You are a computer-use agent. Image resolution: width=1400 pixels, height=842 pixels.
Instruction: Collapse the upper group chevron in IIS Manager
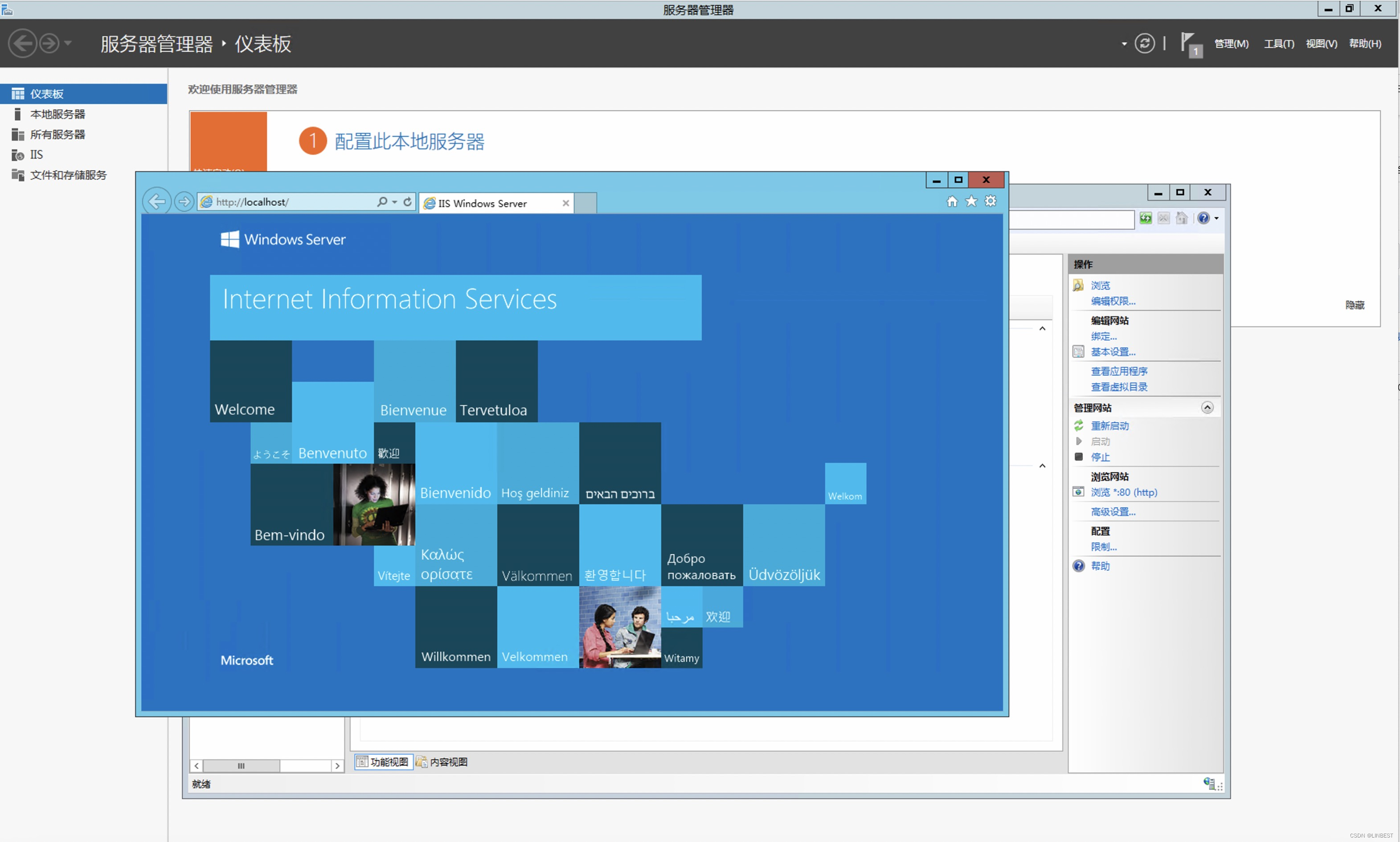tap(1042, 328)
